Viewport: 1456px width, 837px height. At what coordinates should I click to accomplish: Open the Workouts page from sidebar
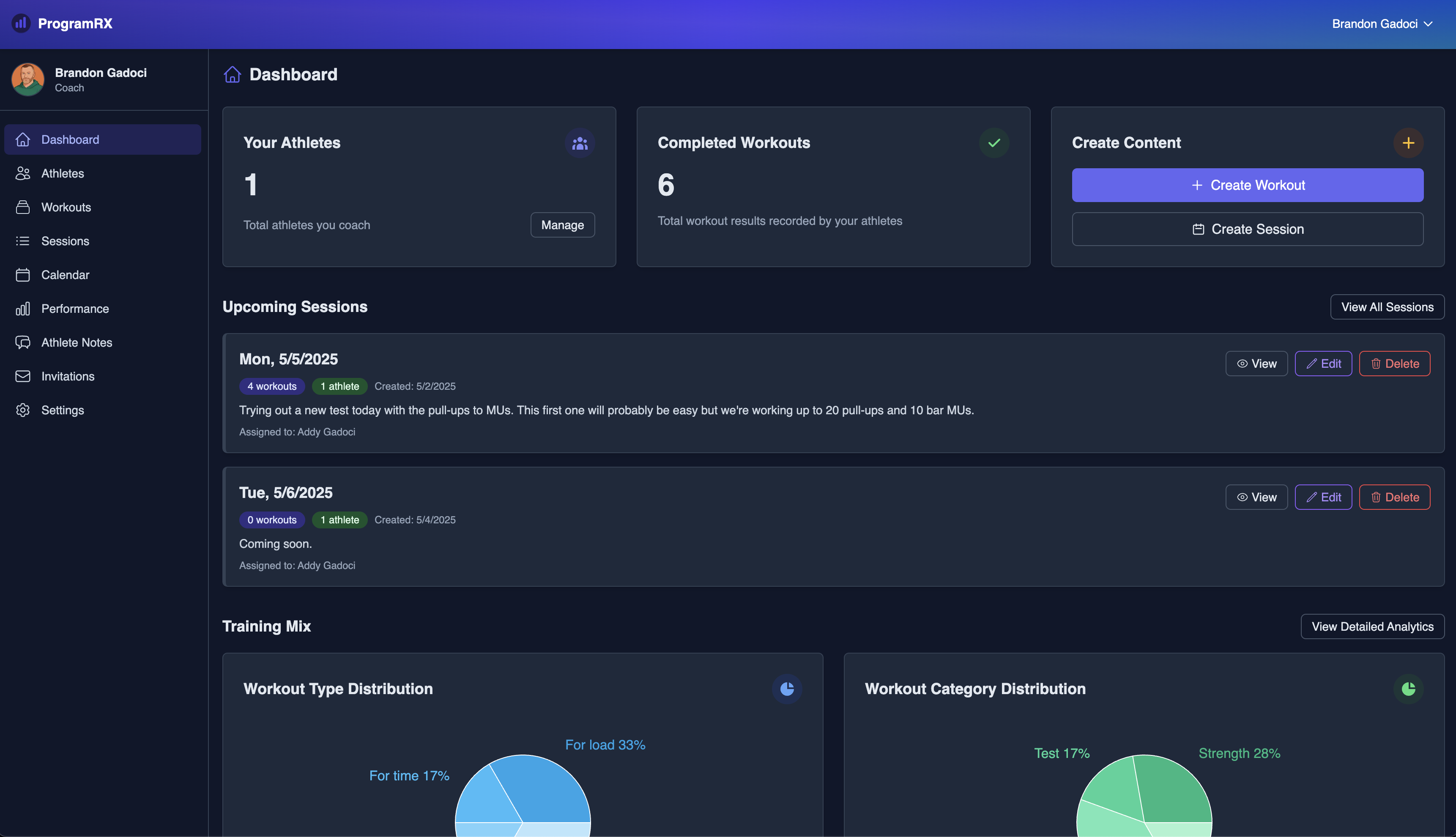click(103, 208)
